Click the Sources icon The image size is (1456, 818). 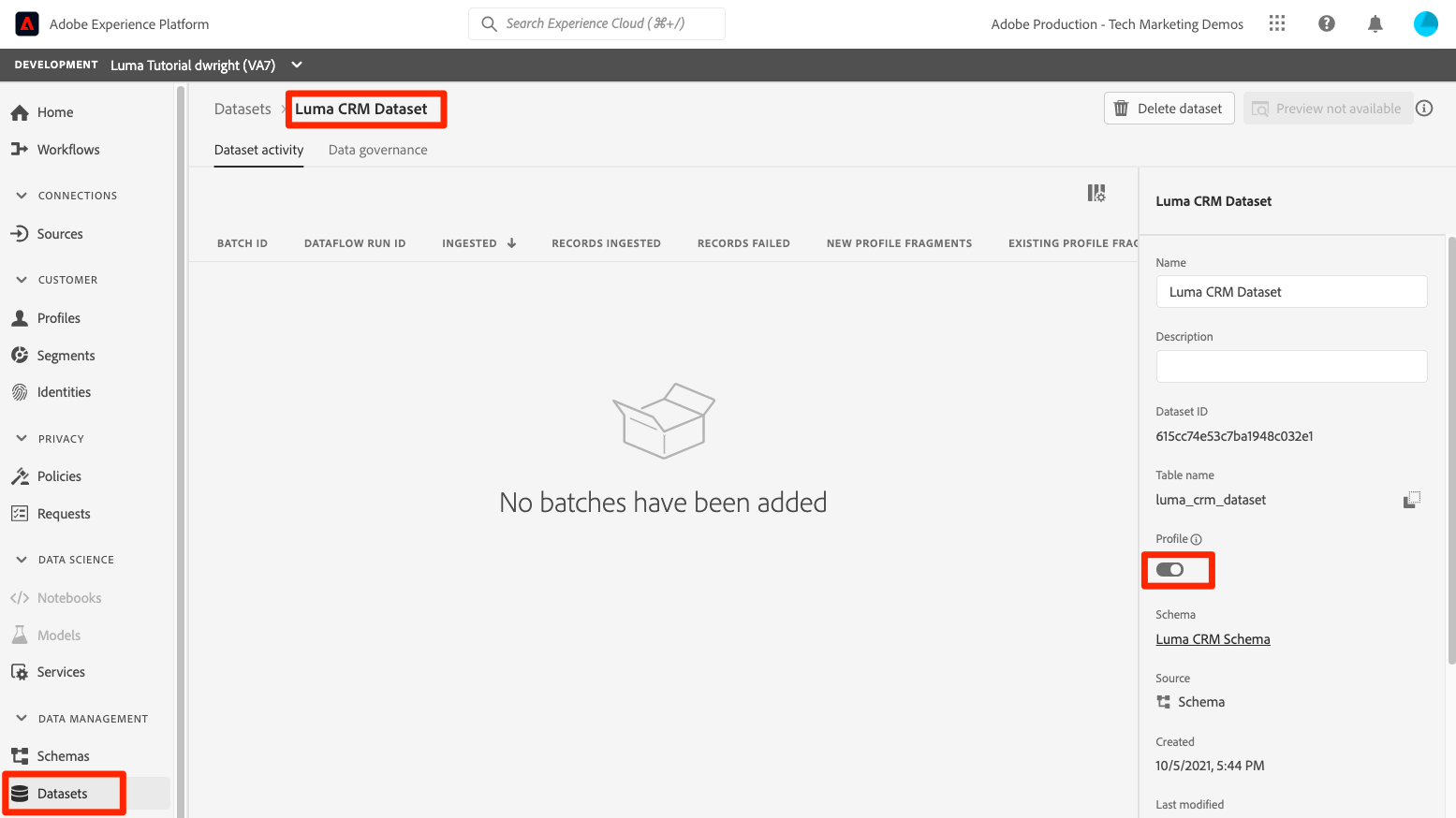[20, 234]
